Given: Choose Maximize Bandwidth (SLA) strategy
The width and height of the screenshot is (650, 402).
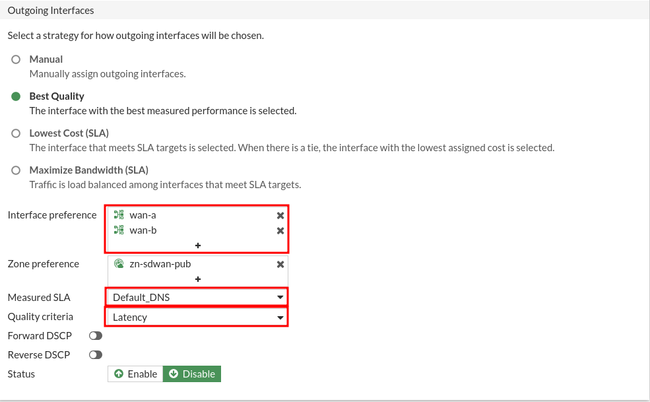Looking at the screenshot, I should (x=16, y=170).
